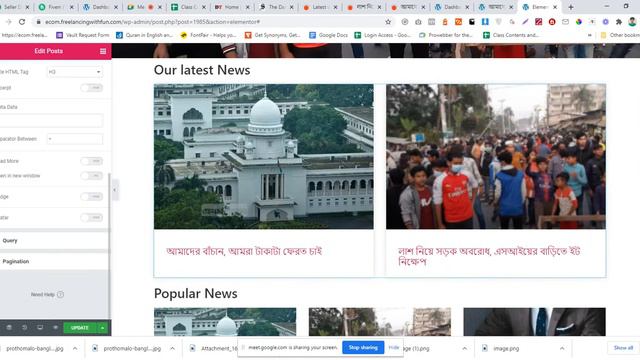Switch to the Home browser tab
This screenshot has height=360, width=640.
(x=231, y=7)
